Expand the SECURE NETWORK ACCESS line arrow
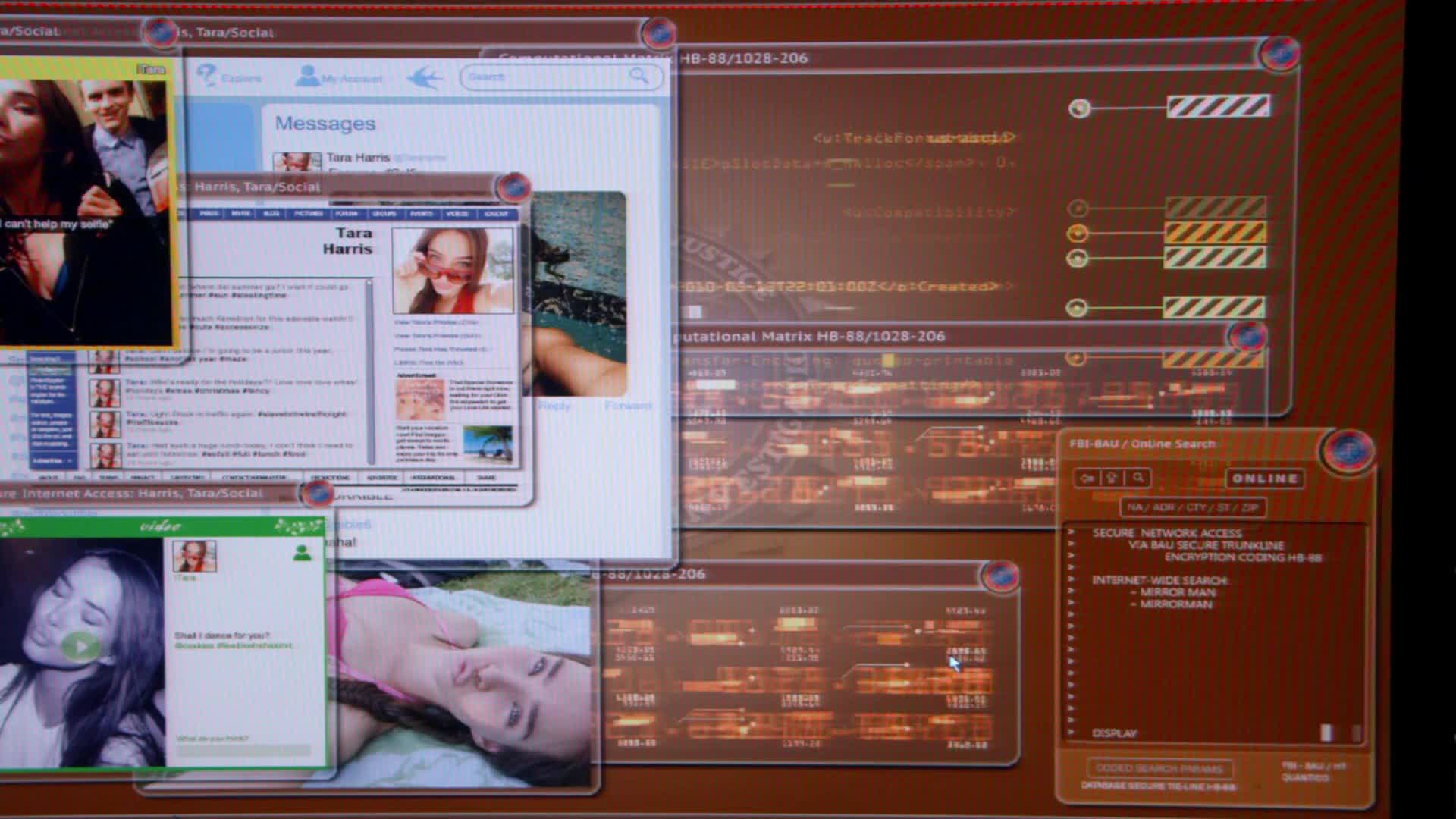1456x819 pixels. [1072, 532]
